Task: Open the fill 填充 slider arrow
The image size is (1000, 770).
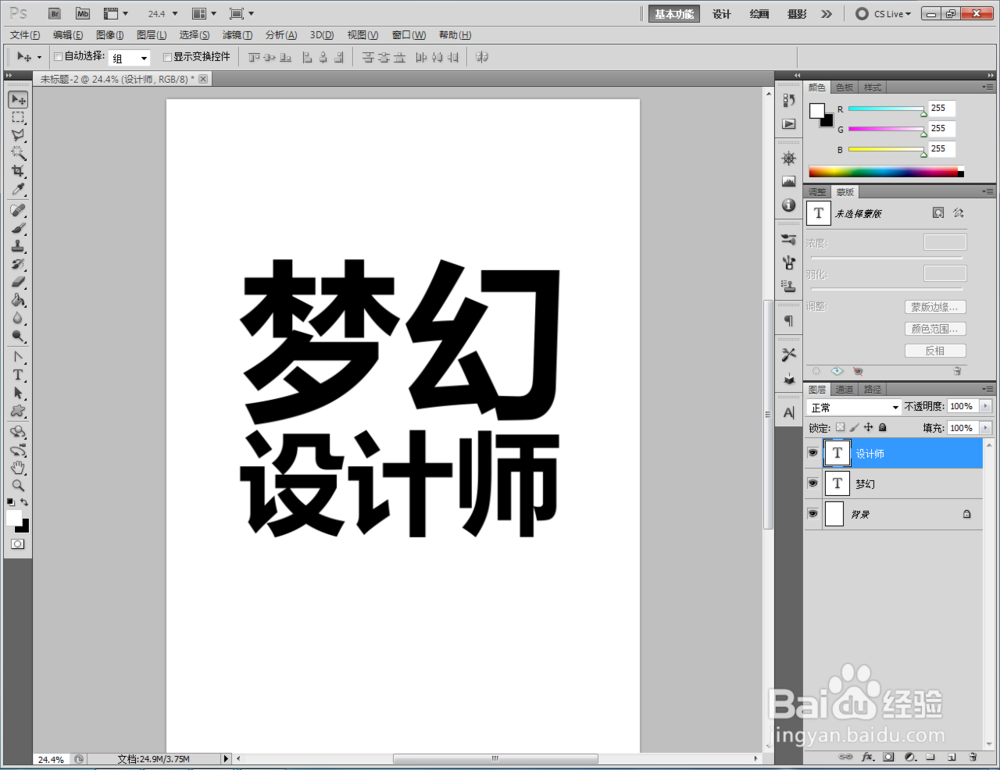Action: click(x=986, y=427)
